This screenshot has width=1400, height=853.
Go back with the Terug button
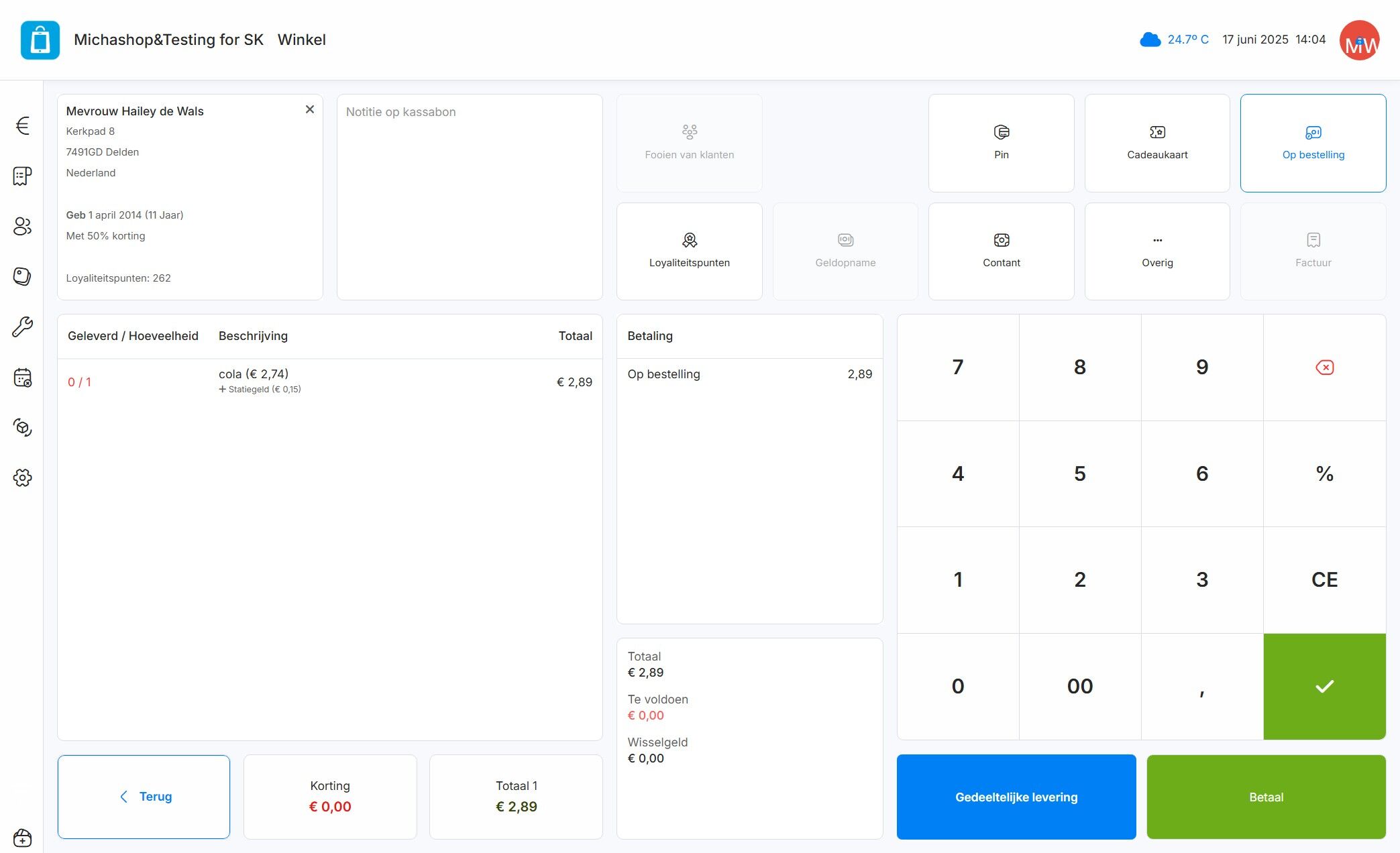click(x=144, y=797)
